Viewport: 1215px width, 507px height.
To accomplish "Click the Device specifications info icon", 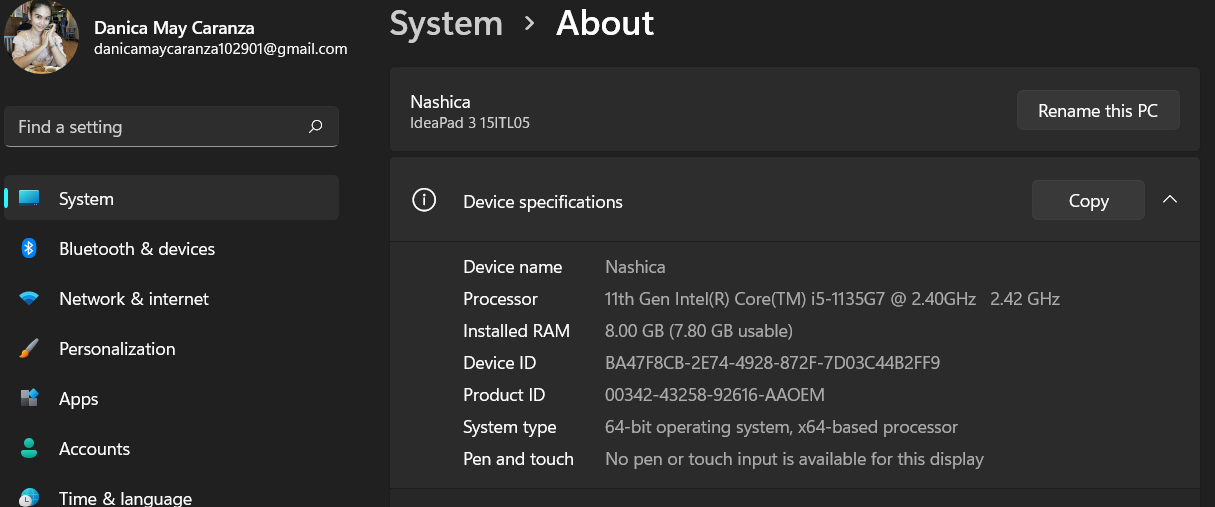I will [424, 200].
